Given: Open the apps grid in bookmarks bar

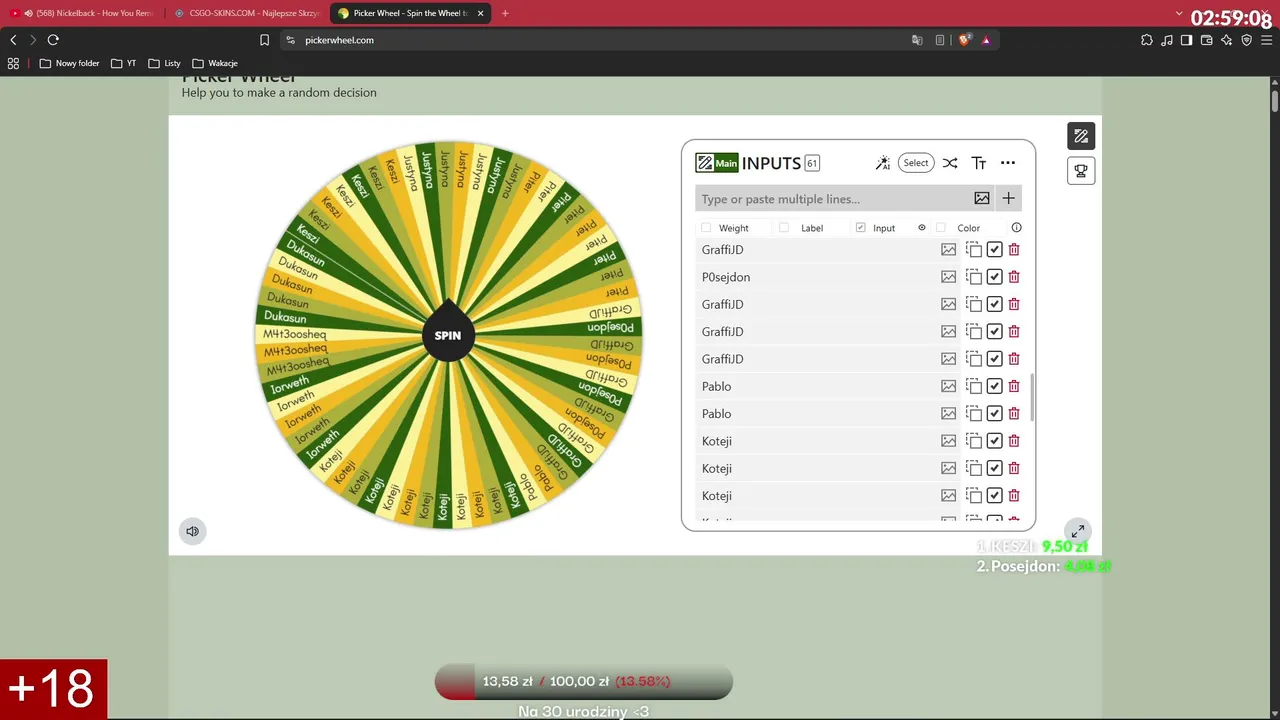Looking at the screenshot, I should 13,63.
